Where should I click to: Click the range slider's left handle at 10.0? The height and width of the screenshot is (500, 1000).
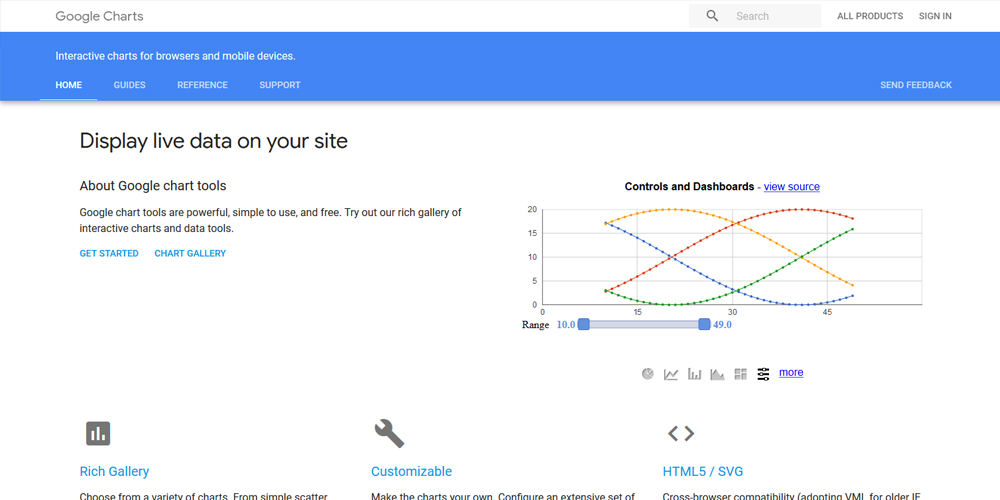click(583, 325)
